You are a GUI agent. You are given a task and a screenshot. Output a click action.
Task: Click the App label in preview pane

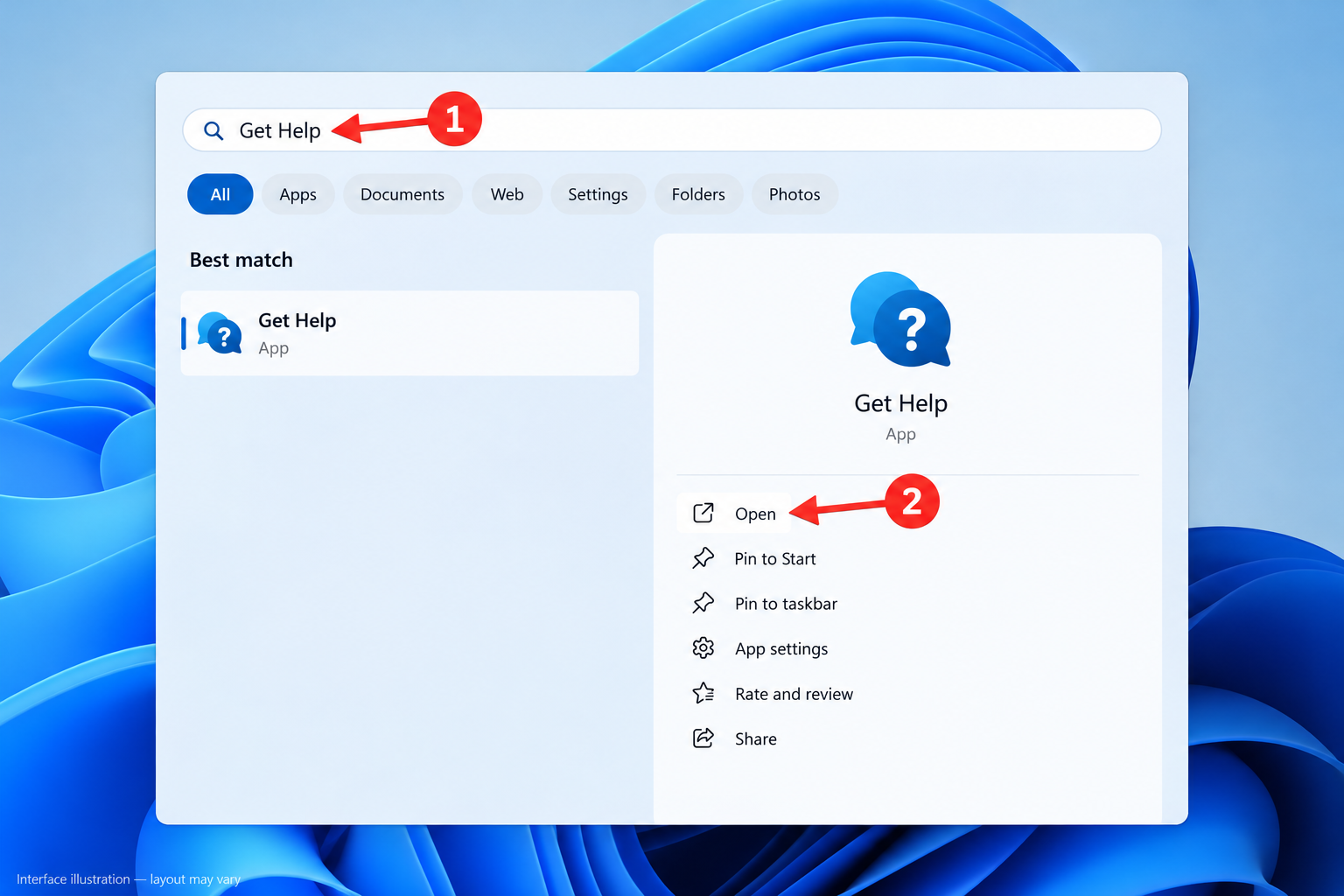900,435
